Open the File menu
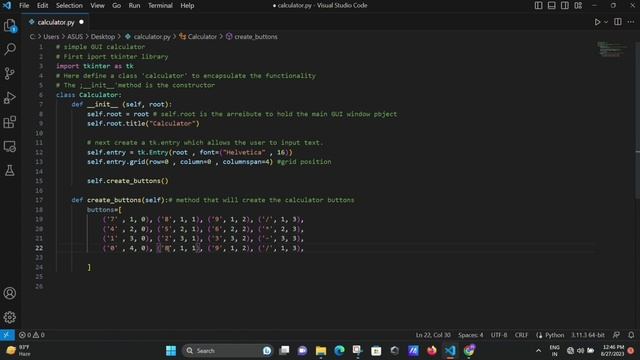 pyautogui.click(x=24, y=5)
